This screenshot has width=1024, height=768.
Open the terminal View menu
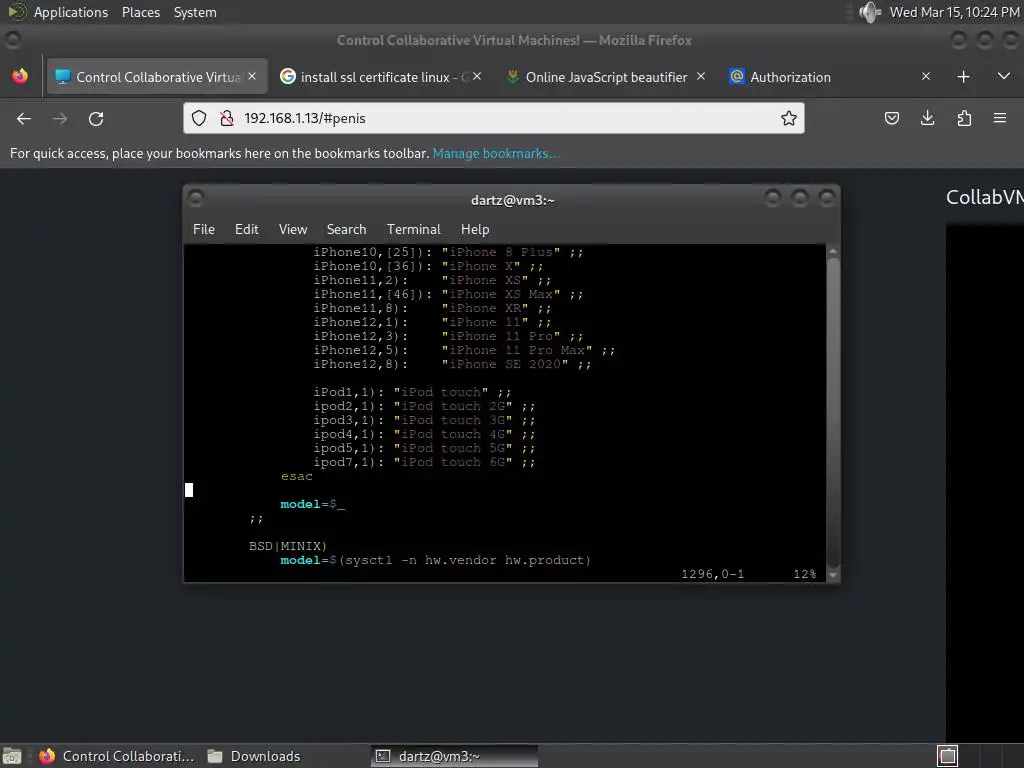point(293,229)
